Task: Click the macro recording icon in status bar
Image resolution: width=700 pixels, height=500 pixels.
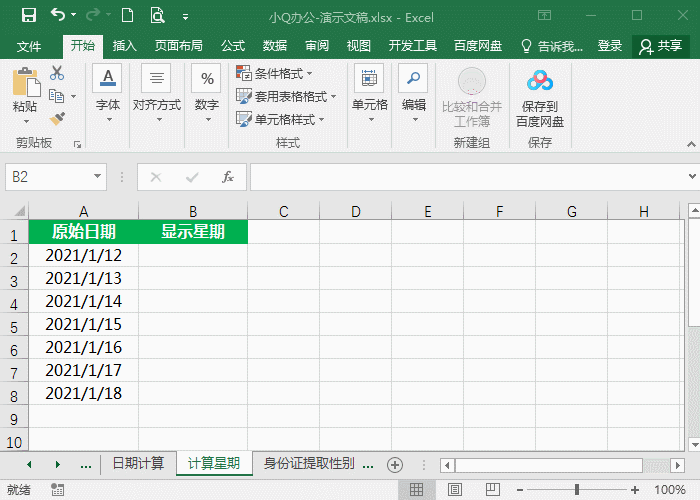Action: click(58, 490)
